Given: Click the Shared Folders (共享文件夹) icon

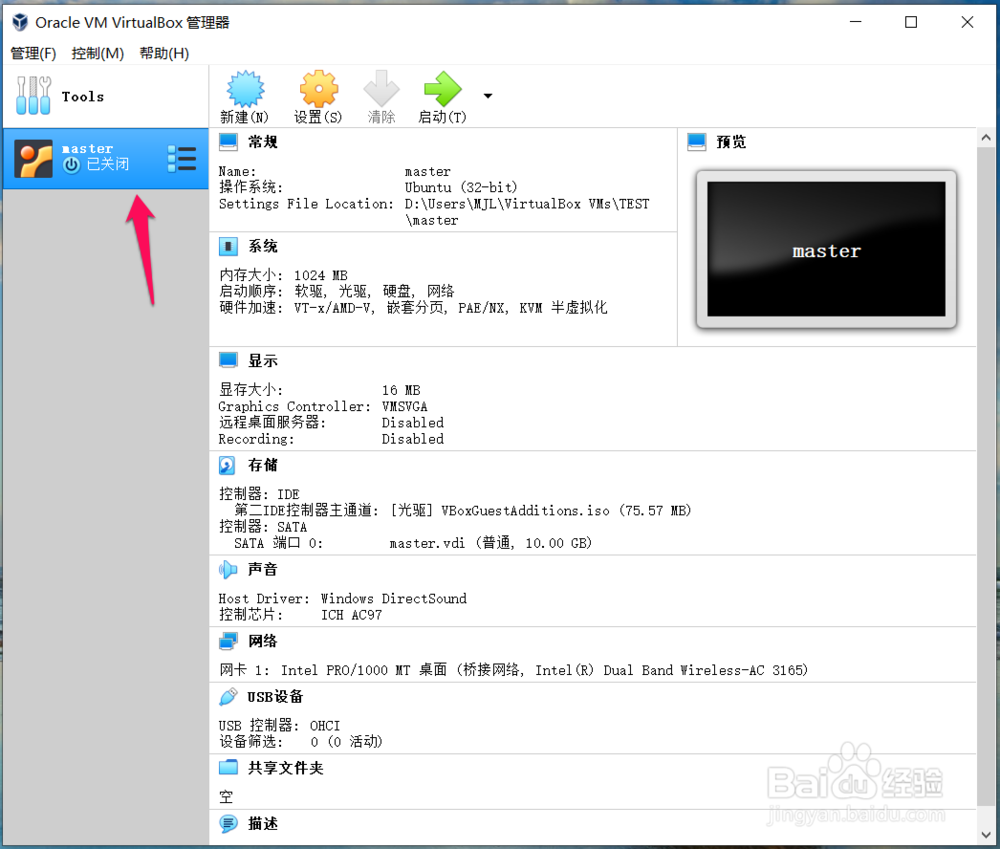Looking at the screenshot, I should 228,767.
